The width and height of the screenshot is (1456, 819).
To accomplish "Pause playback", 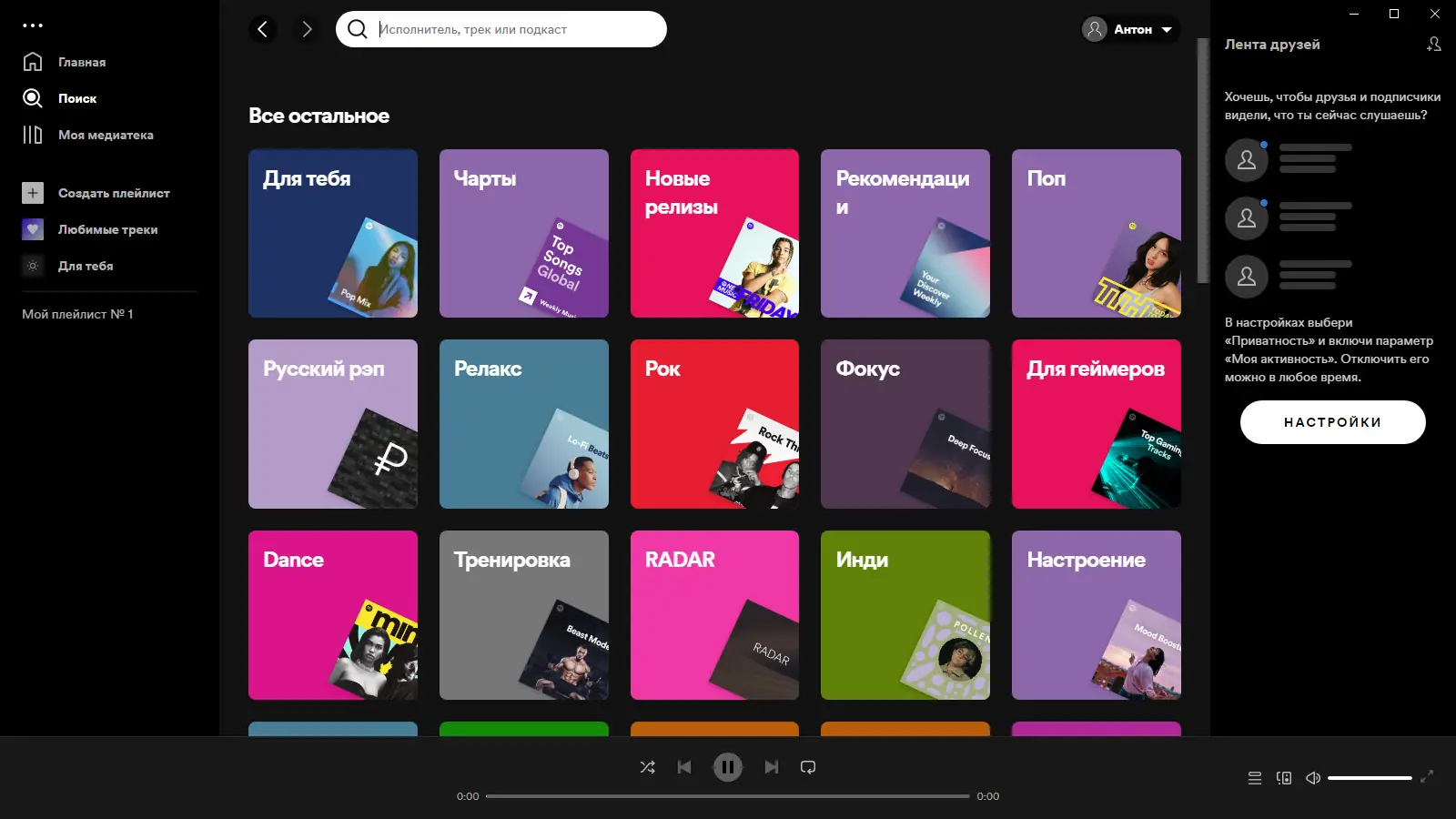I will 728,767.
